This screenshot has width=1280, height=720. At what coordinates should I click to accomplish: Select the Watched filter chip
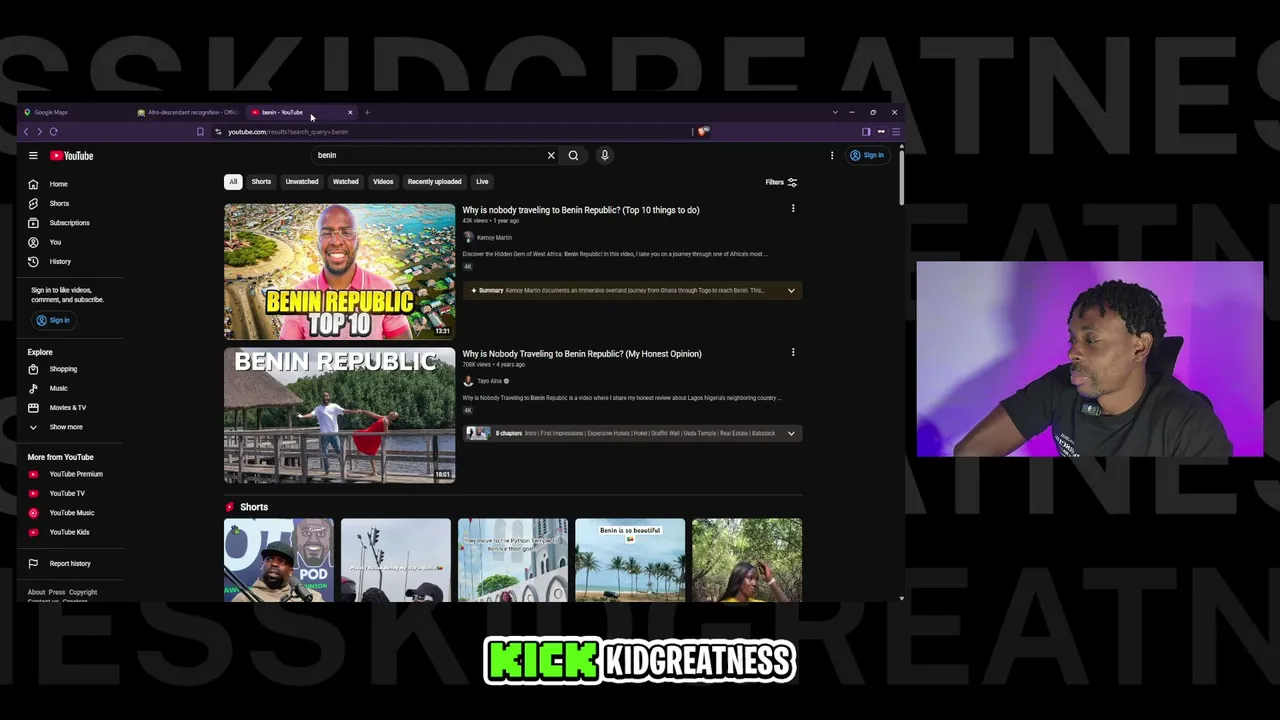(346, 182)
